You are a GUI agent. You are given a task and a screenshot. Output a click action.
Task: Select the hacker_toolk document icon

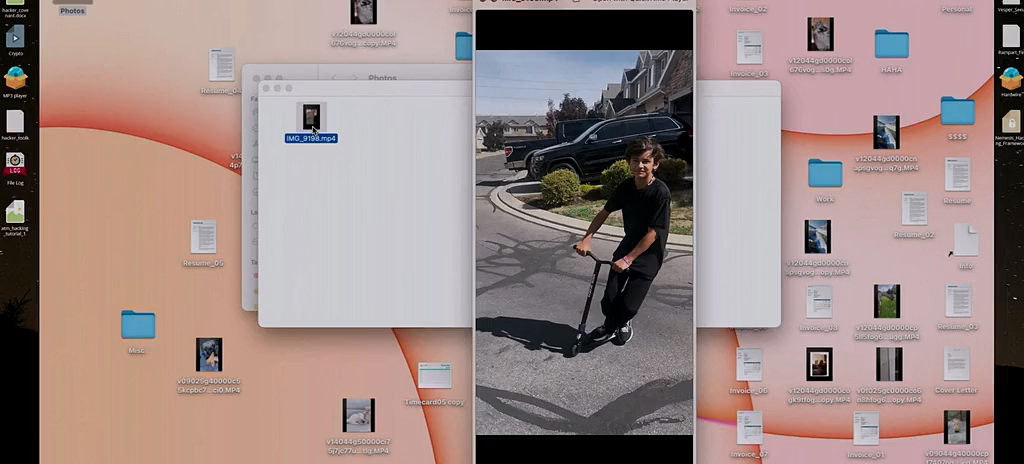click(15, 122)
